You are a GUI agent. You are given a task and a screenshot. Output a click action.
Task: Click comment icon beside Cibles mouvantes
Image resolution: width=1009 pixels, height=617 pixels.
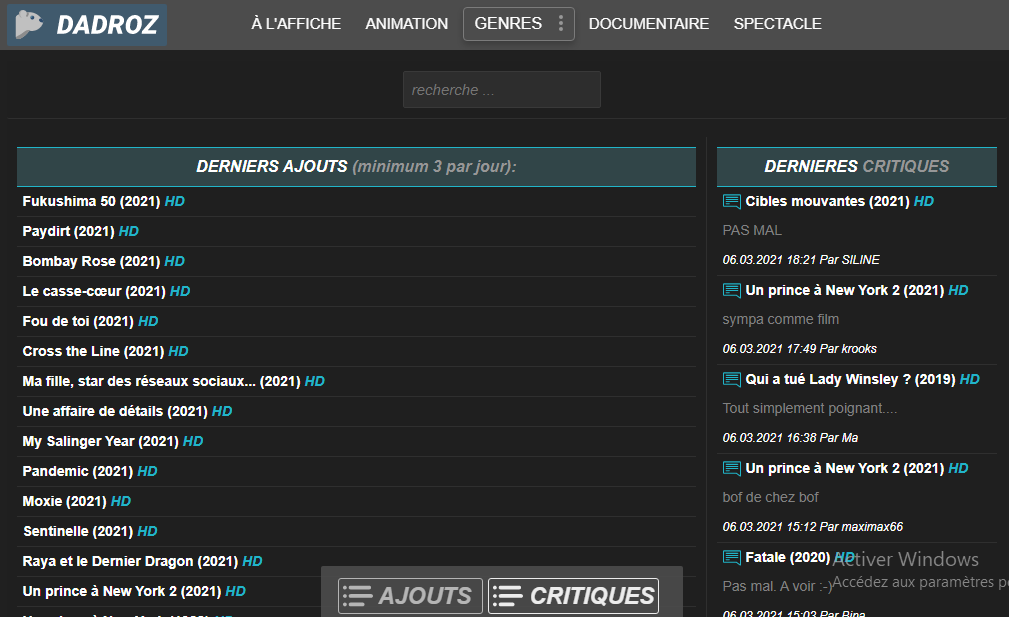point(732,201)
